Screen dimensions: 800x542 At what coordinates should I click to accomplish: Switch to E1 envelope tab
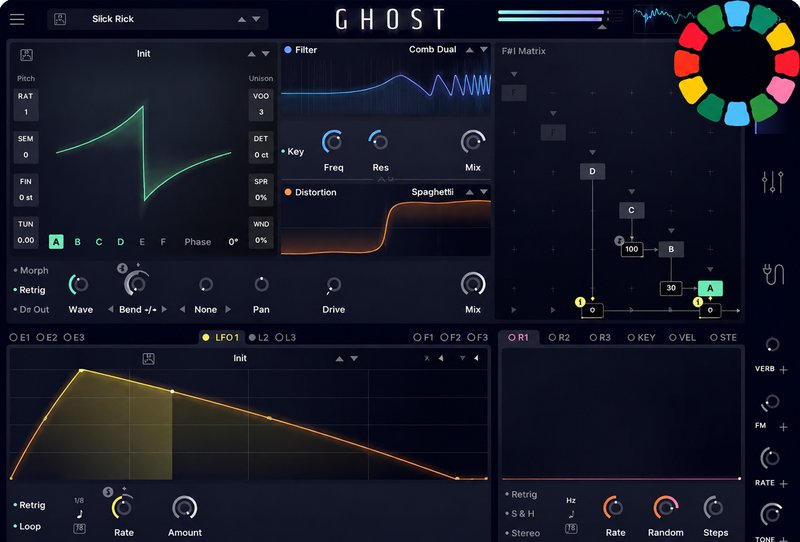coord(20,337)
